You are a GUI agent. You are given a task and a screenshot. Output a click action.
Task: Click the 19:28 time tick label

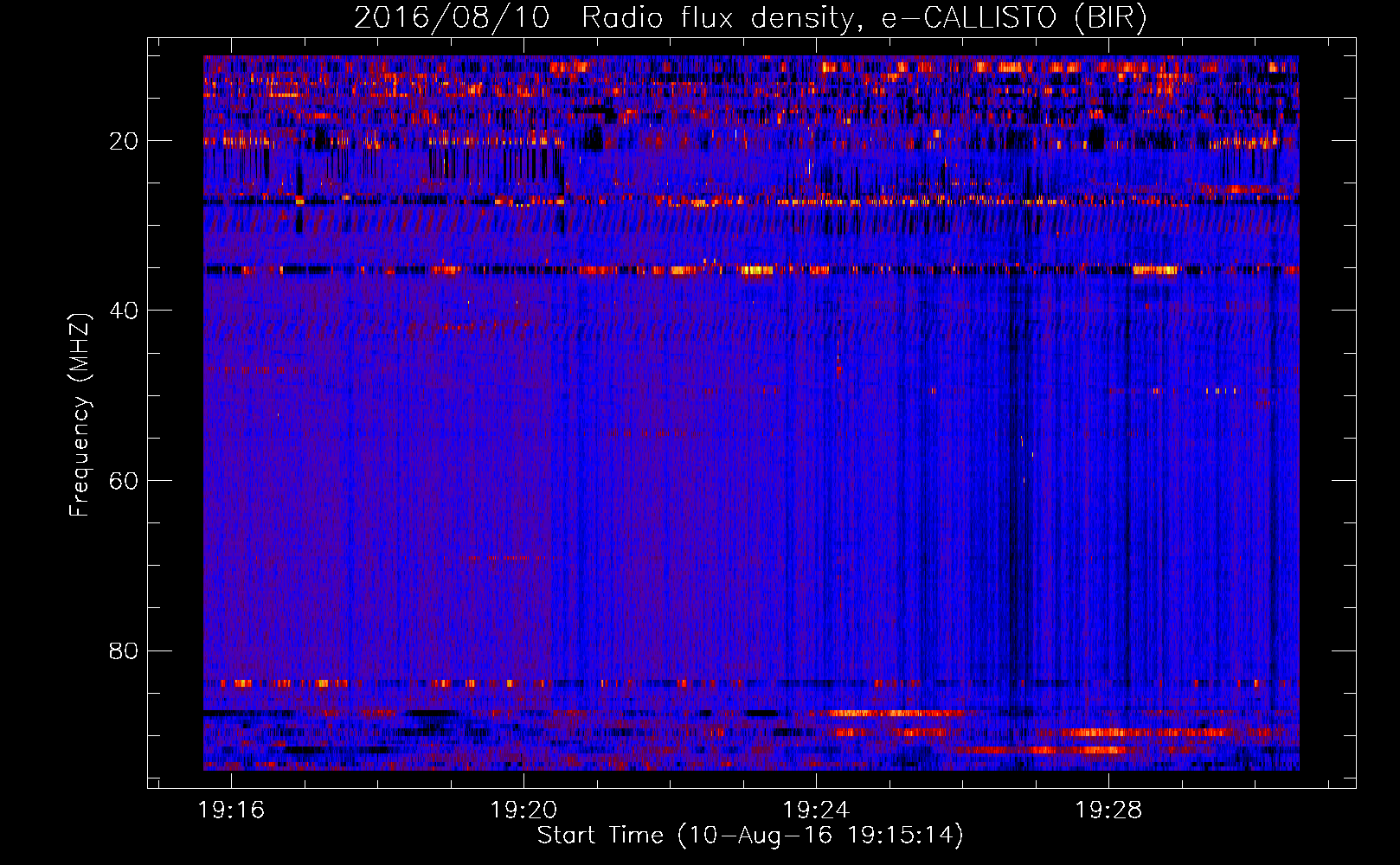click(x=1108, y=811)
